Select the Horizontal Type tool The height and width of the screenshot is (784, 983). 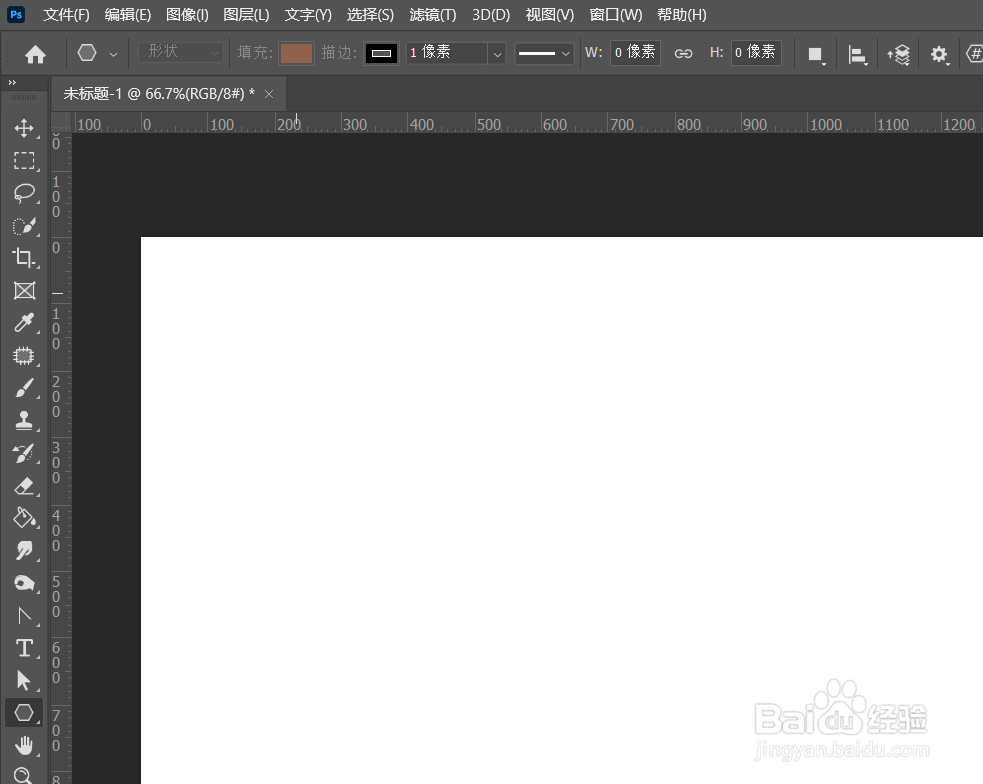click(24, 647)
